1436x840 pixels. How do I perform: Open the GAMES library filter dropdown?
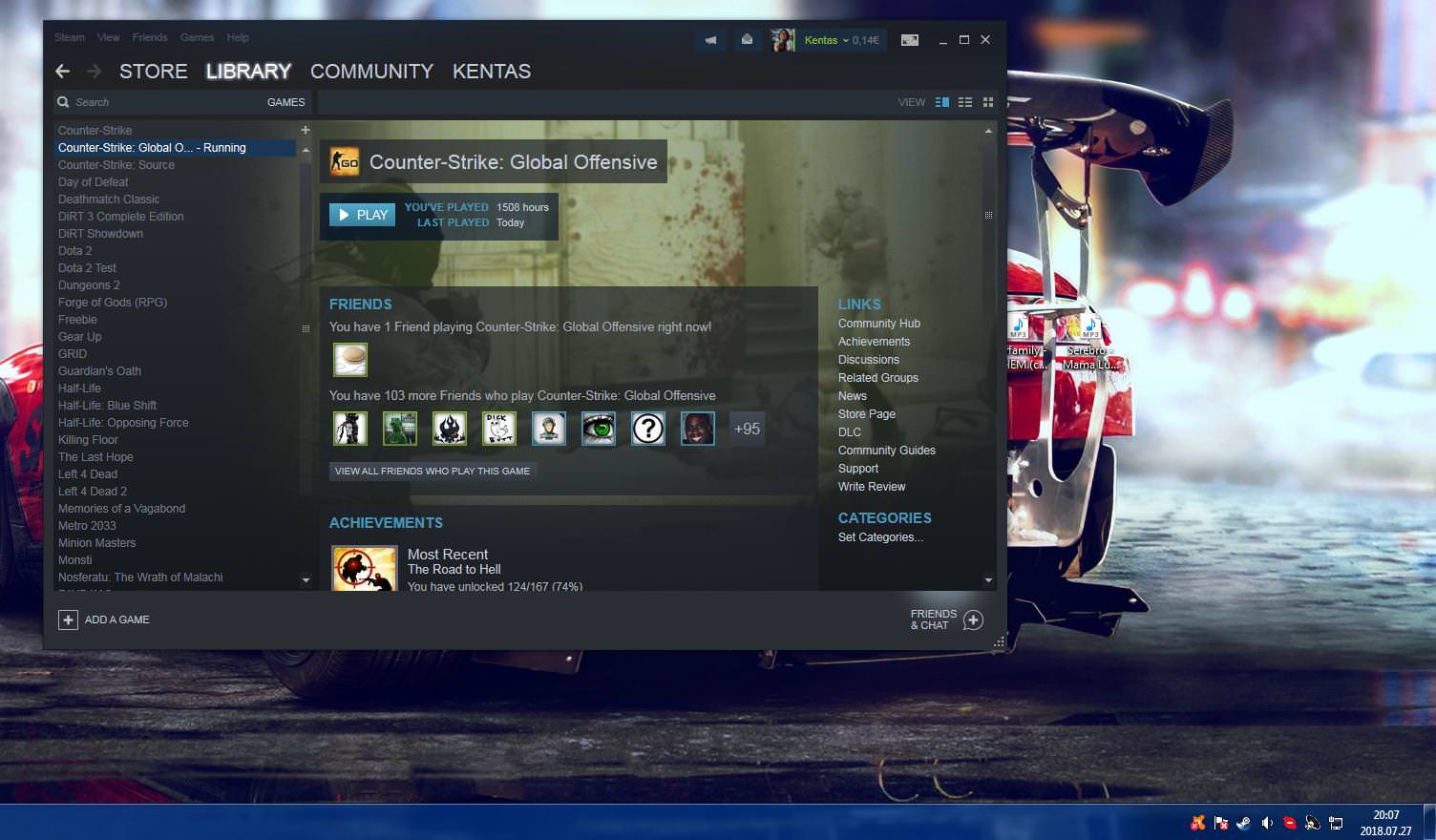[285, 102]
